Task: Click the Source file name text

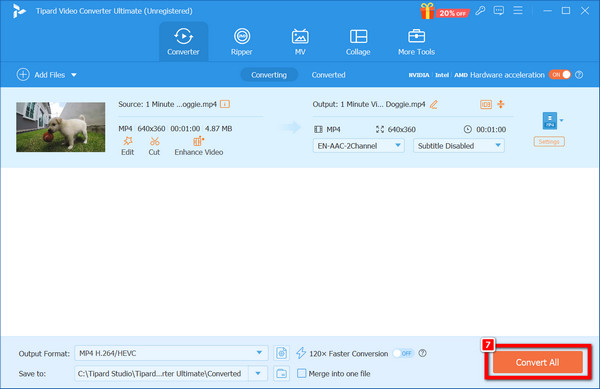Action: 167,104
